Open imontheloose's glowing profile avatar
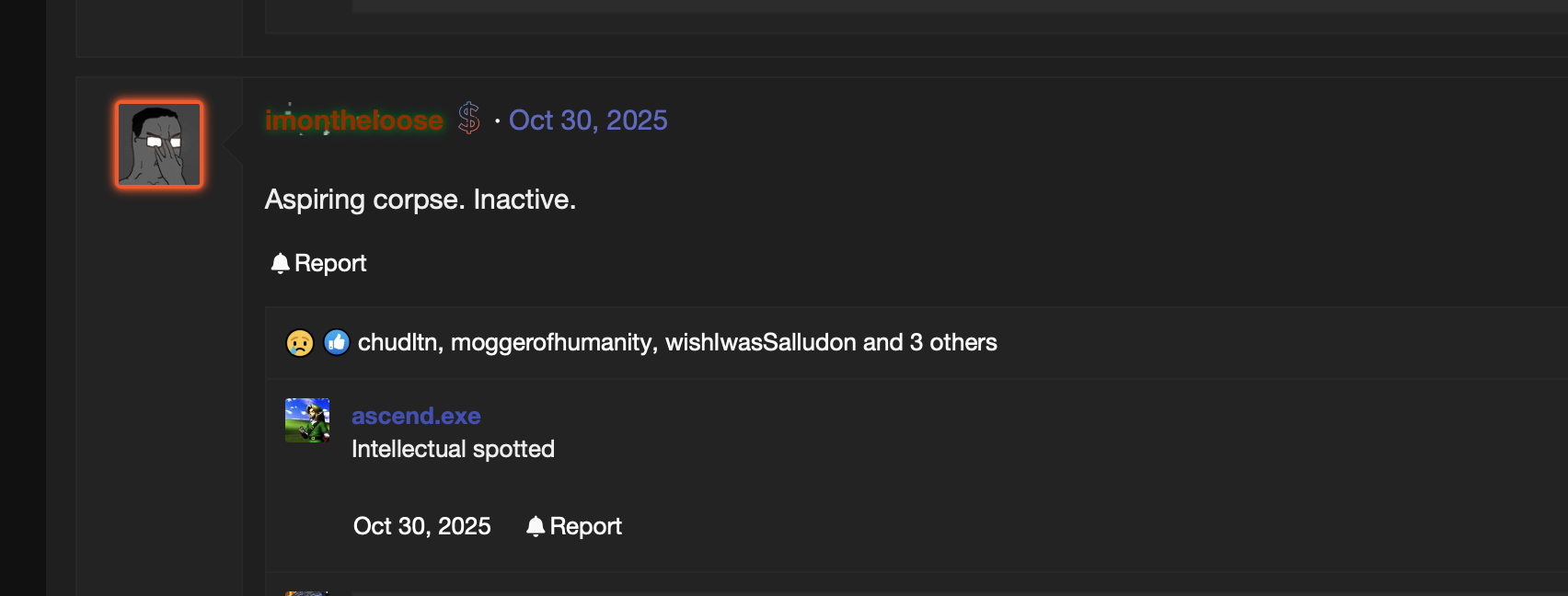The width and height of the screenshot is (1568, 596). click(x=157, y=143)
